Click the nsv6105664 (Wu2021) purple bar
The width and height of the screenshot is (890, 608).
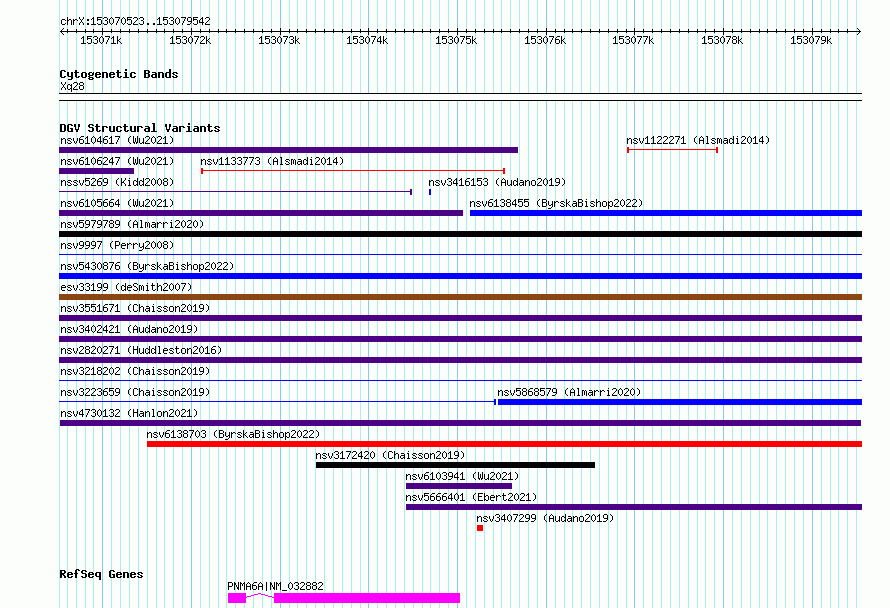[x=261, y=213]
